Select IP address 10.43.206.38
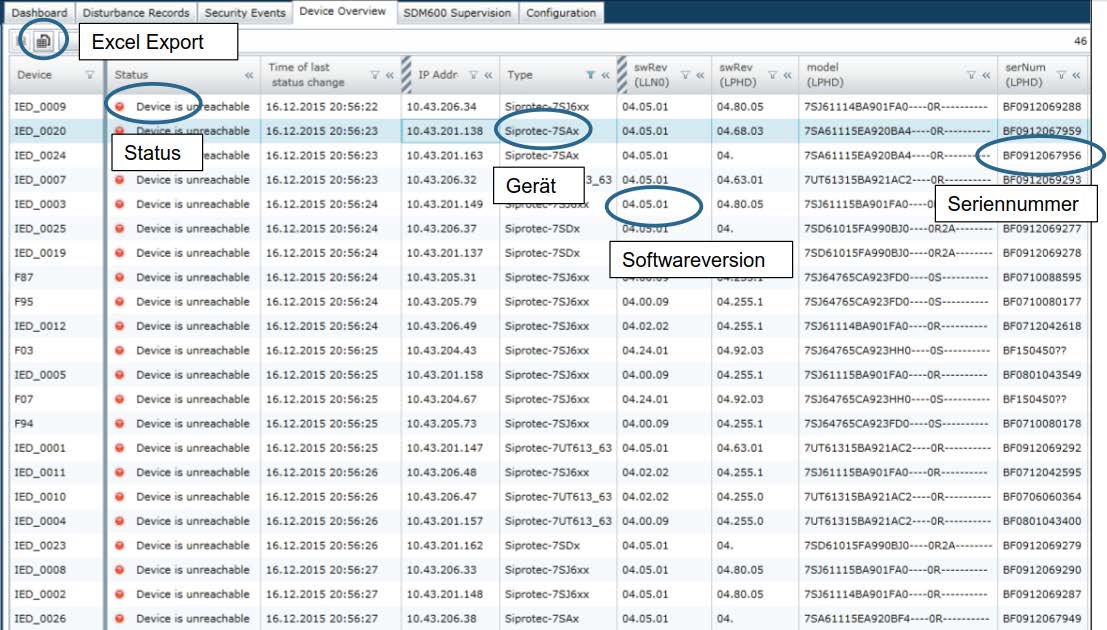This screenshot has height=630, width=1107. [441, 619]
